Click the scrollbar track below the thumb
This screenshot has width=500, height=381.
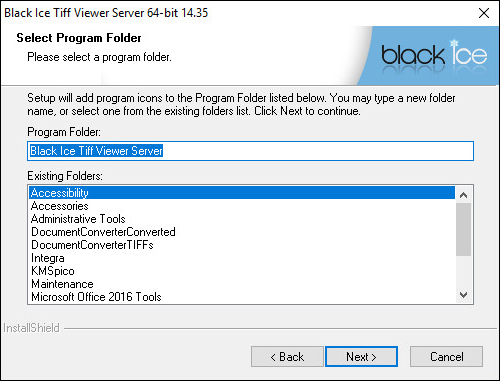(463, 272)
